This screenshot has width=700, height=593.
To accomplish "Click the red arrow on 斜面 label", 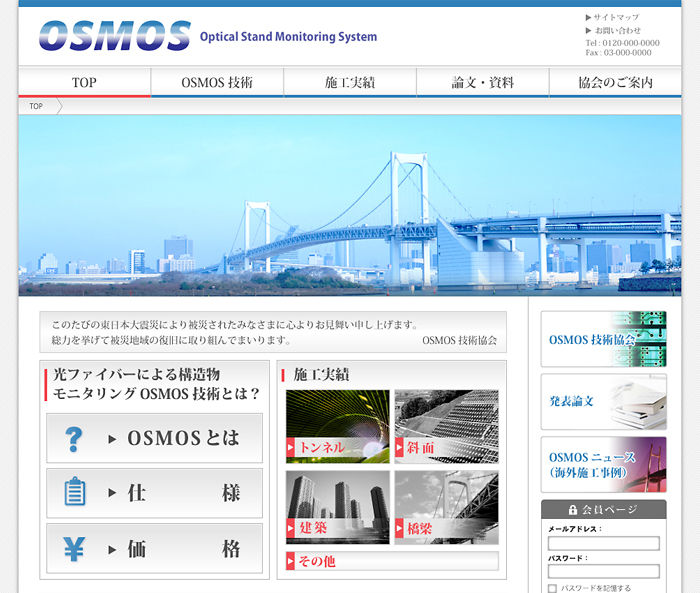I will (x=399, y=447).
